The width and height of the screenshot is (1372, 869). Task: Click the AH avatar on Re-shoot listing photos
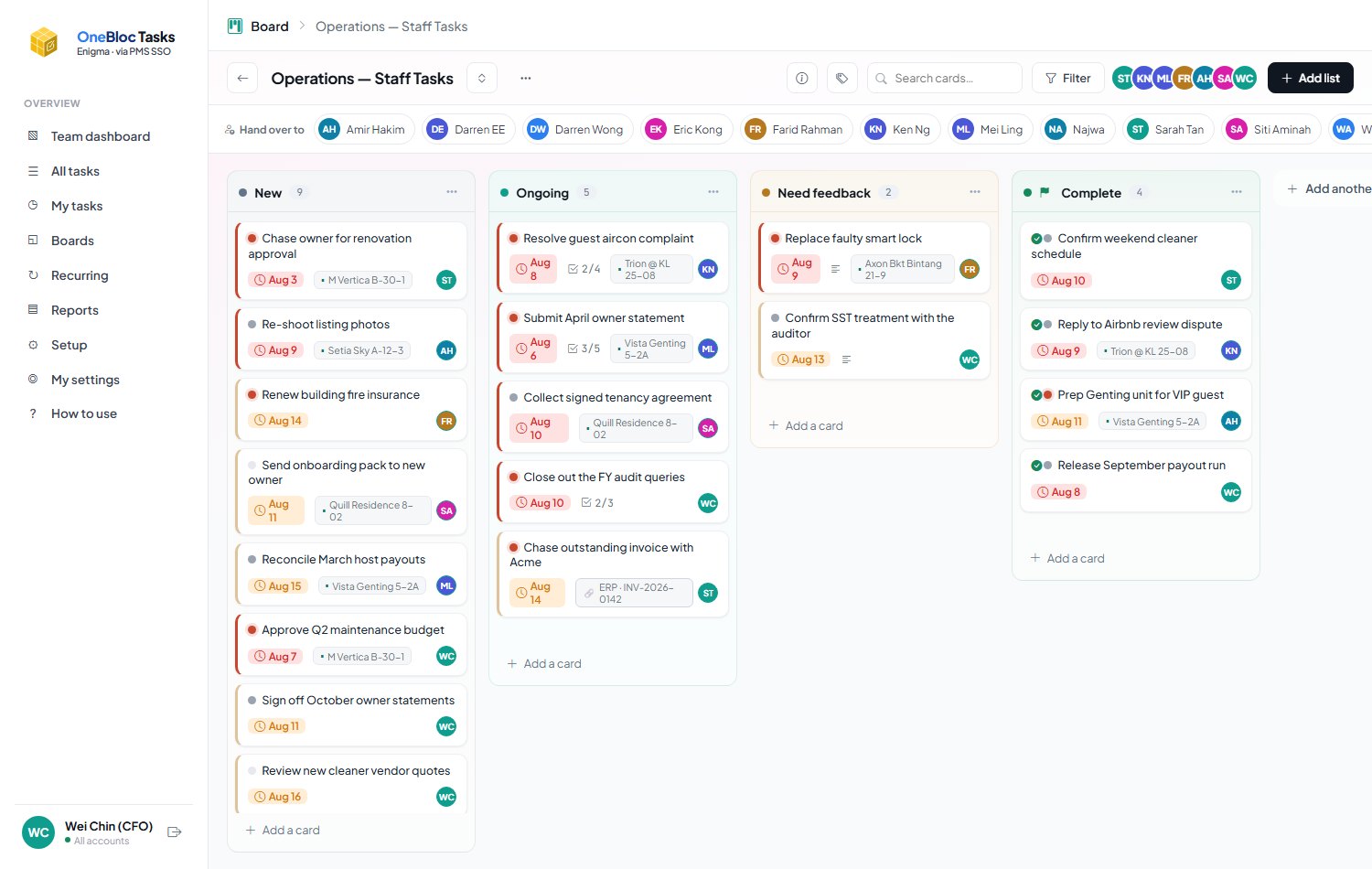446,350
